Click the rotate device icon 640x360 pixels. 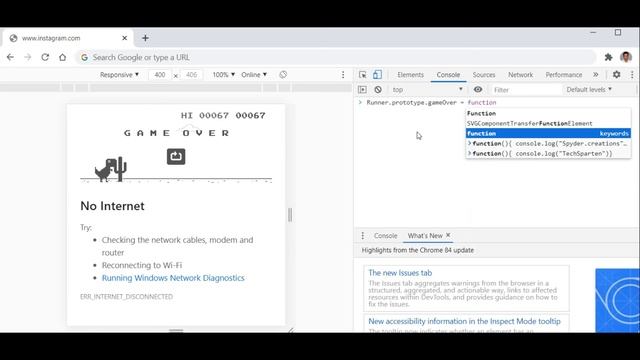point(283,75)
